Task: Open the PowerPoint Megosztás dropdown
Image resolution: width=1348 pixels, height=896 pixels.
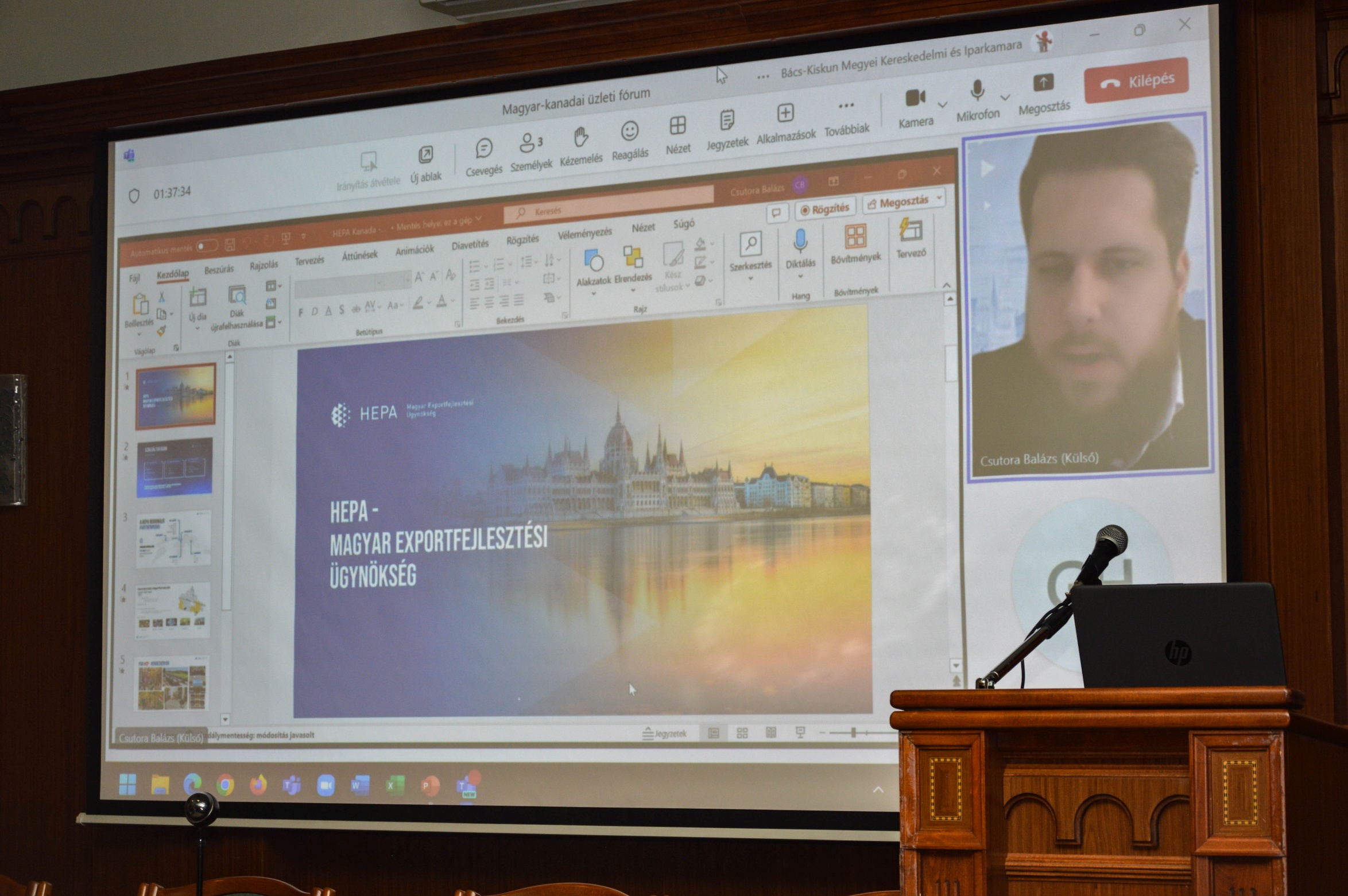Action: tap(939, 197)
